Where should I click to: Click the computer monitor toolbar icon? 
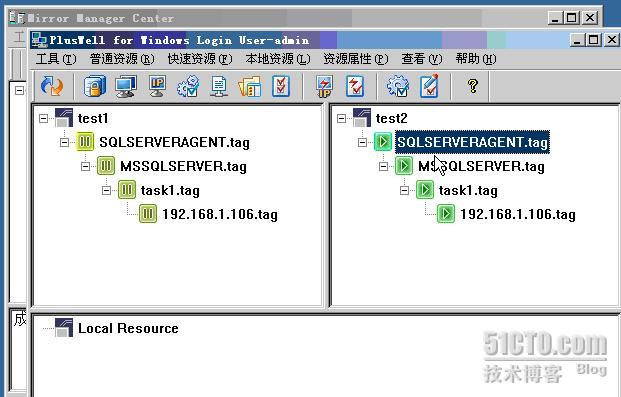[x=126, y=86]
